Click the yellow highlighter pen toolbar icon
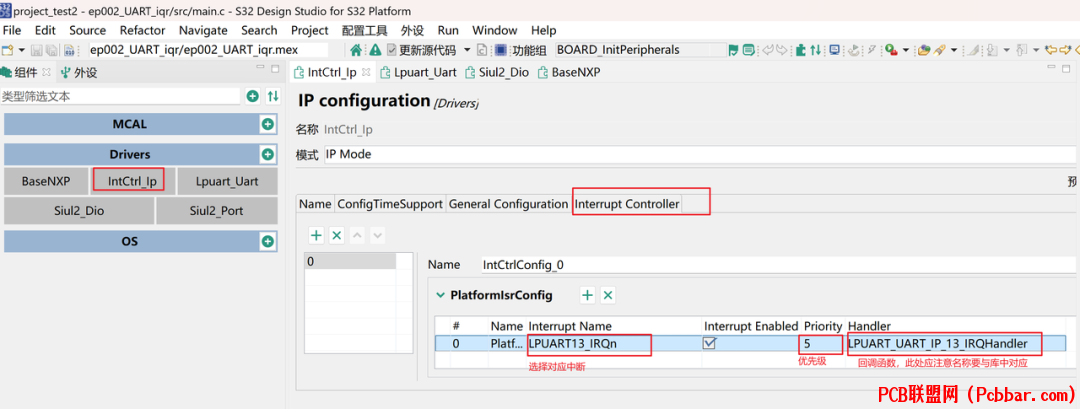This screenshot has height=409, width=1080. pos(939,50)
